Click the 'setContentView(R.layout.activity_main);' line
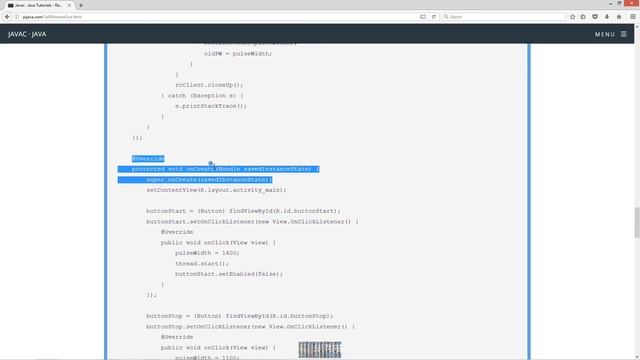The height and width of the screenshot is (360, 640). coord(216,190)
